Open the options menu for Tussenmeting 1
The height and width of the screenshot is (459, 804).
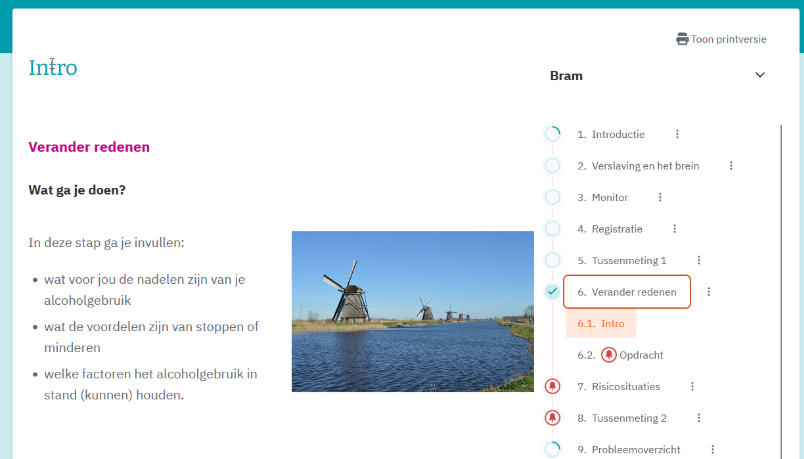coord(699,261)
